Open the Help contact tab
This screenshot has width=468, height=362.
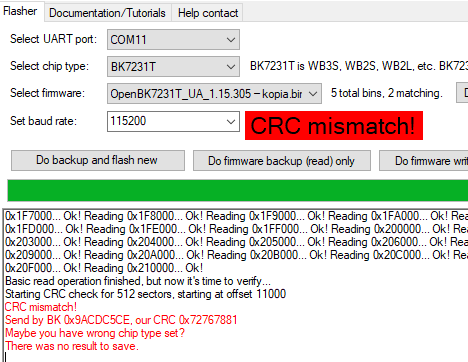[208, 13]
